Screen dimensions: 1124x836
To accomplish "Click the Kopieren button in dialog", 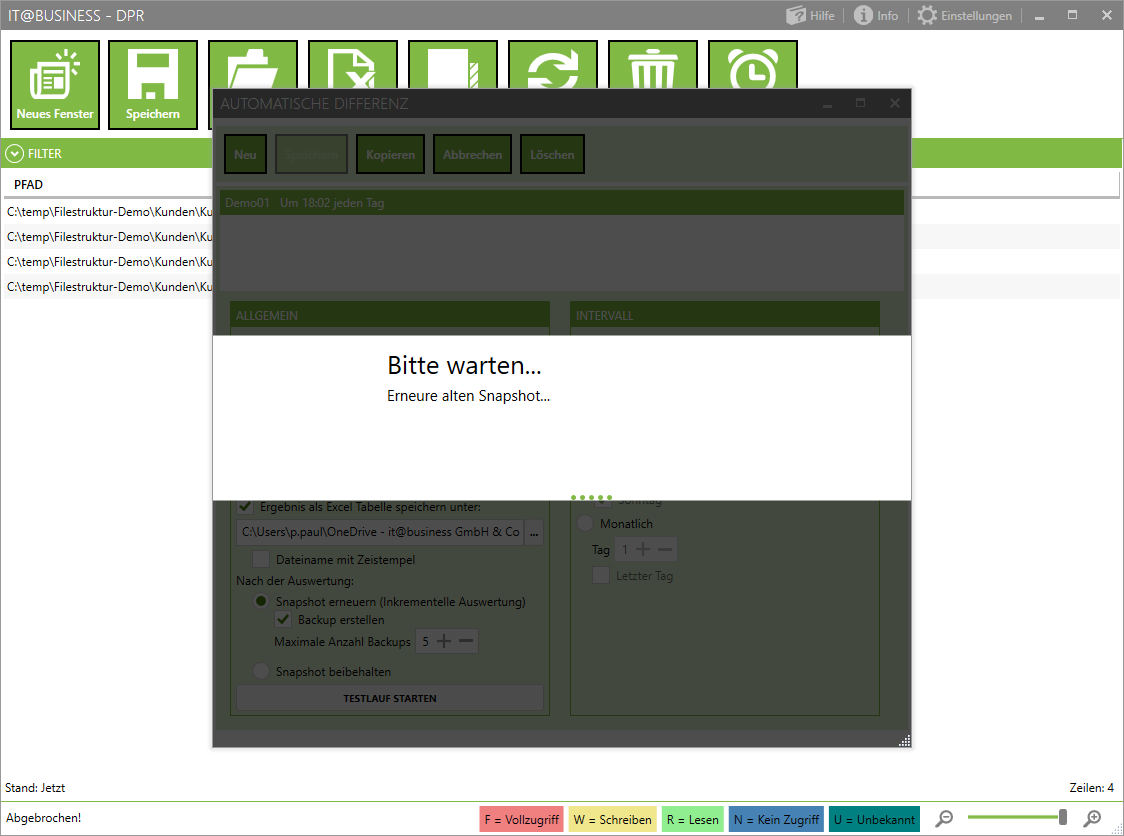I will (390, 155).
